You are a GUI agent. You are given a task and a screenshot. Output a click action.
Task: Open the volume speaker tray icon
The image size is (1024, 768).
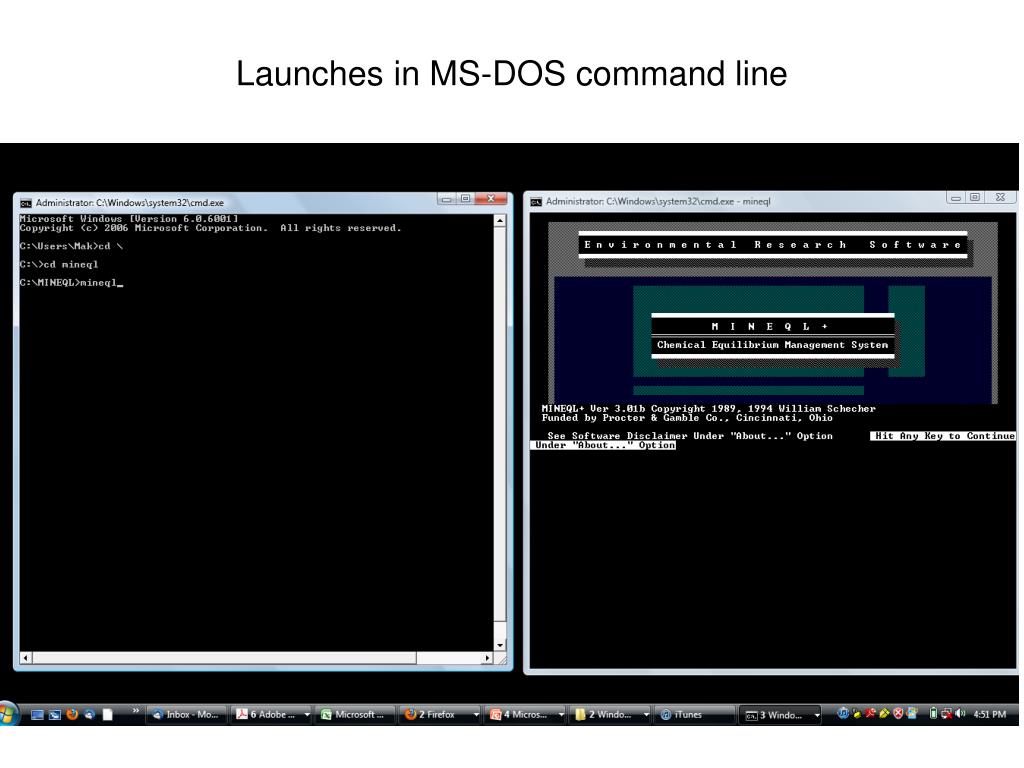click(960, 713)
